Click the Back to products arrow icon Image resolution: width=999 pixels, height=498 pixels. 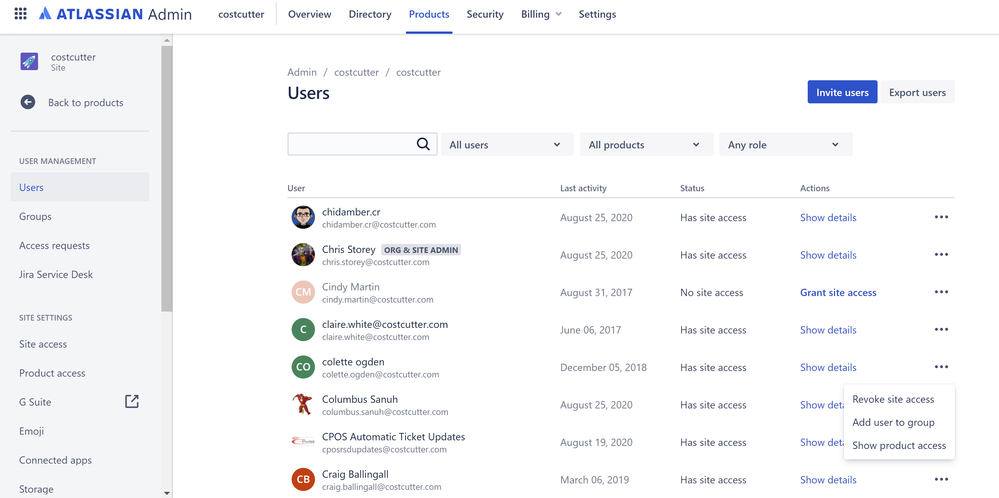click(27, 103)
